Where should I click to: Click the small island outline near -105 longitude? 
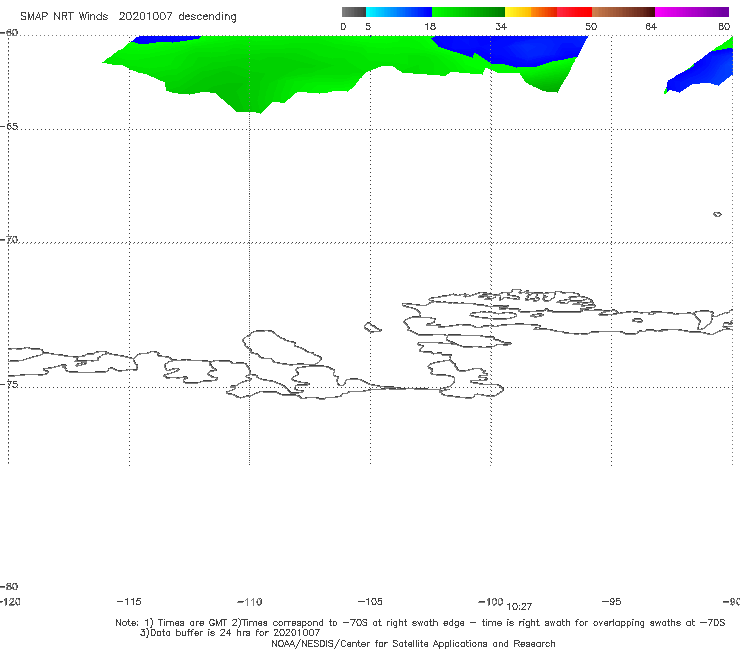click(x=372, y=327)
